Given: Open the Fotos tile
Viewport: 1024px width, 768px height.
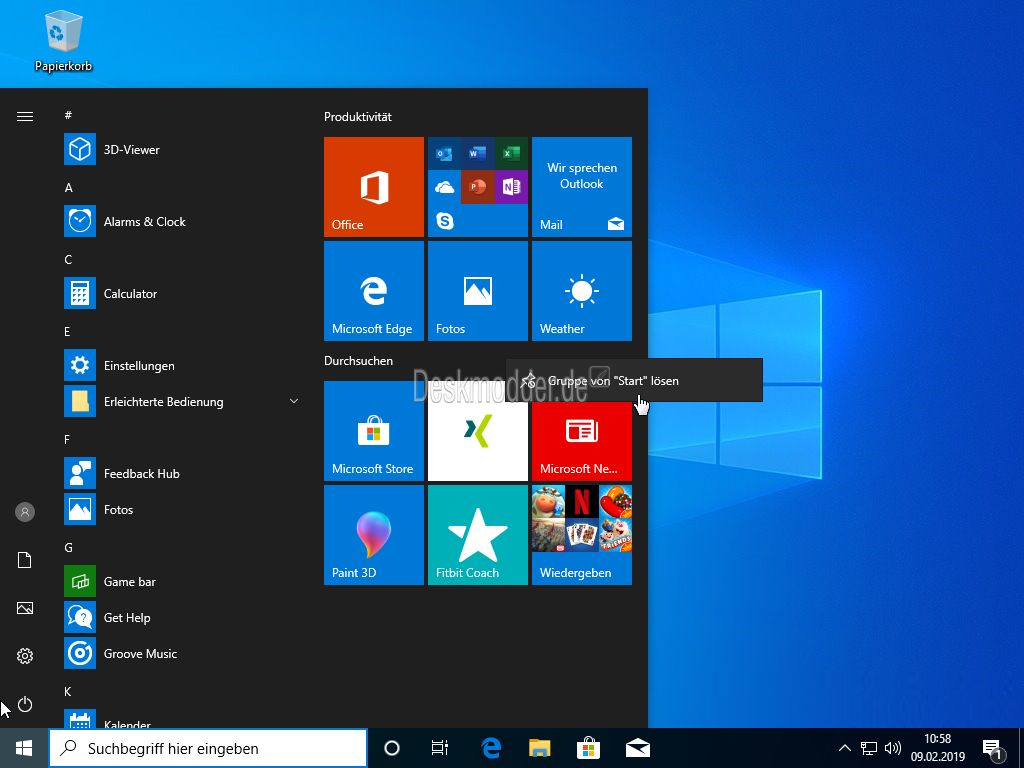Looking at the screenshot, I should click(x=477, y=291).
